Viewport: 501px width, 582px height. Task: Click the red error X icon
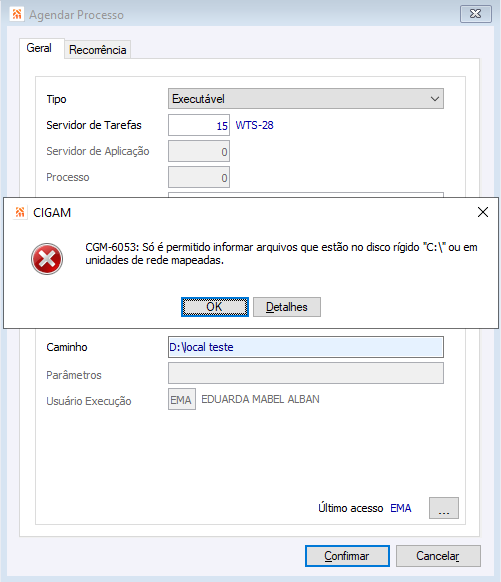[x=47, y=259]
